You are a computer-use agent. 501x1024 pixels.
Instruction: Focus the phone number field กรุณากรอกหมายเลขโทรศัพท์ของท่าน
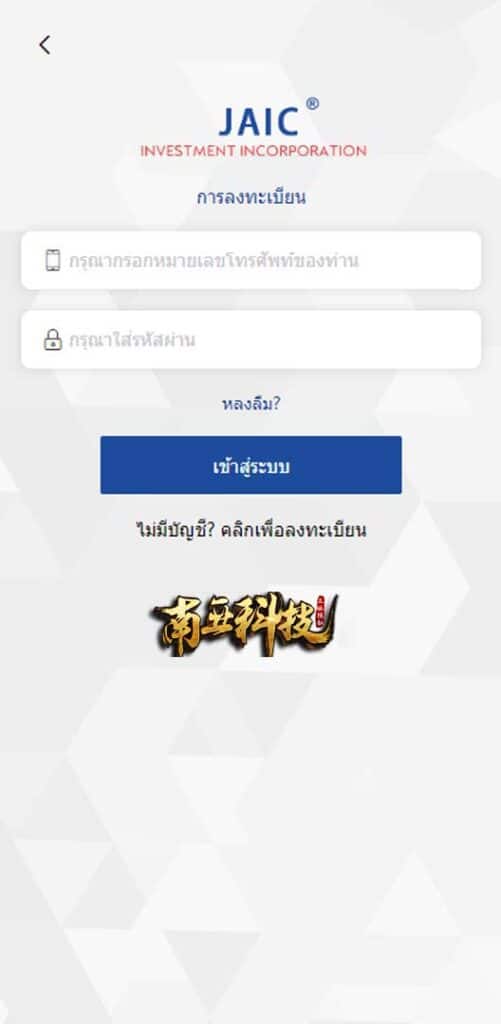pyautogui.click(x=251, y=260)
